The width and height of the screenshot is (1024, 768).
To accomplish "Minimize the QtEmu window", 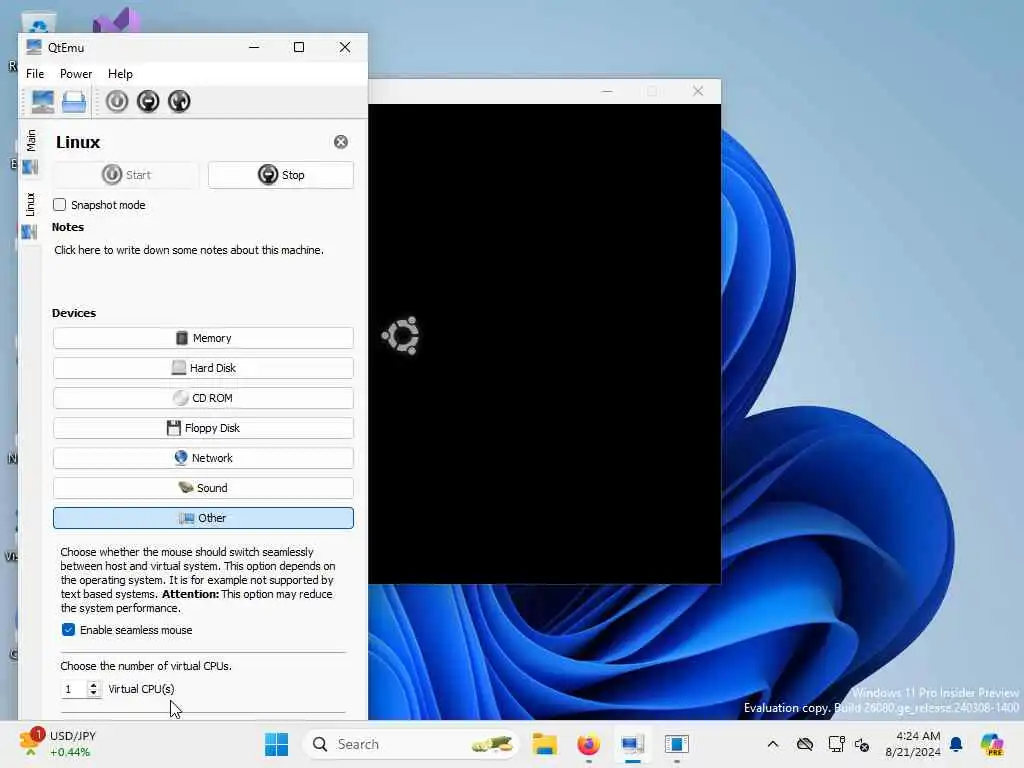I will [254, 47].
